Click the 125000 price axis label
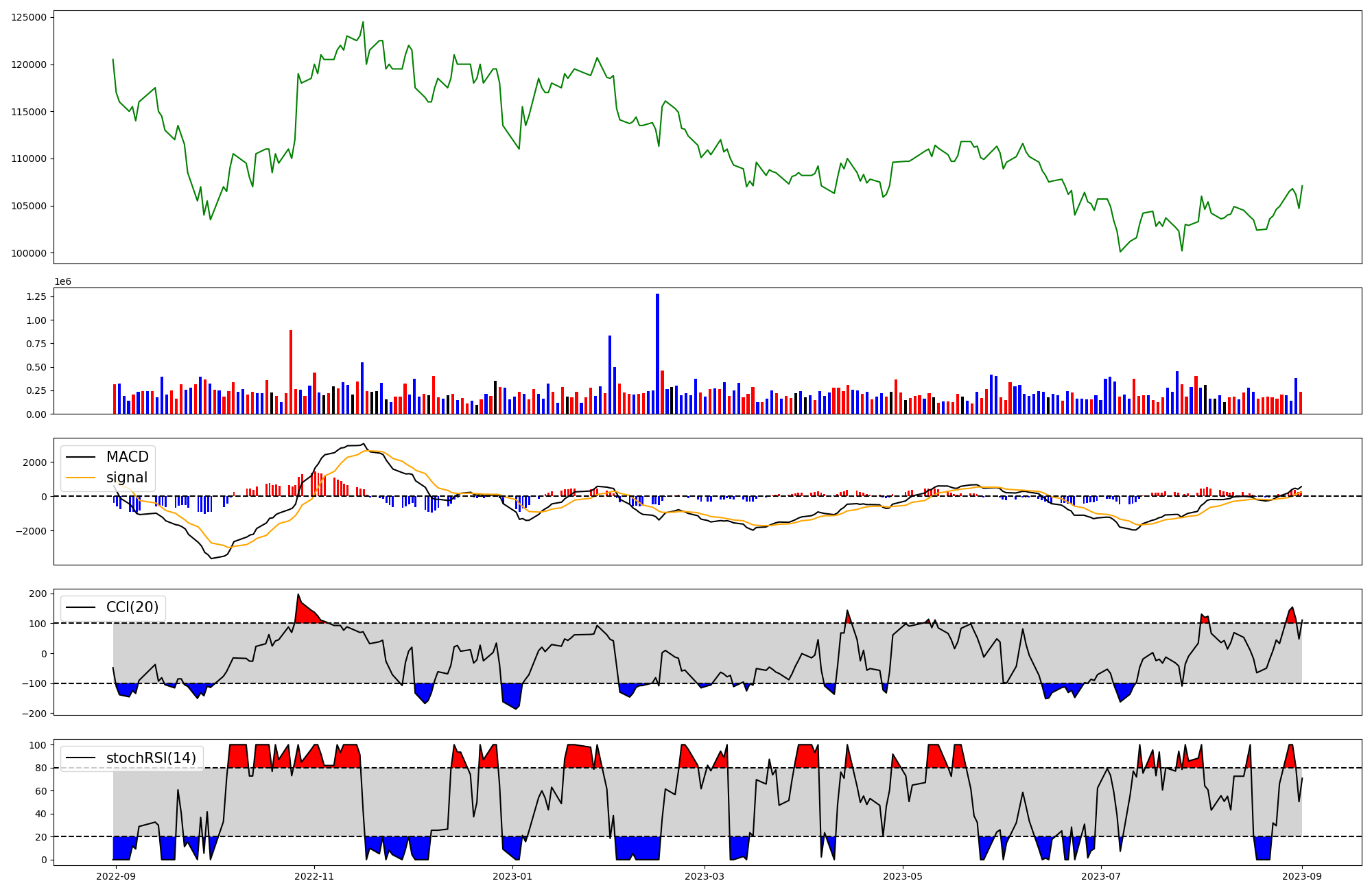The height and width of the screenshot is (892, 1372). 29,18
